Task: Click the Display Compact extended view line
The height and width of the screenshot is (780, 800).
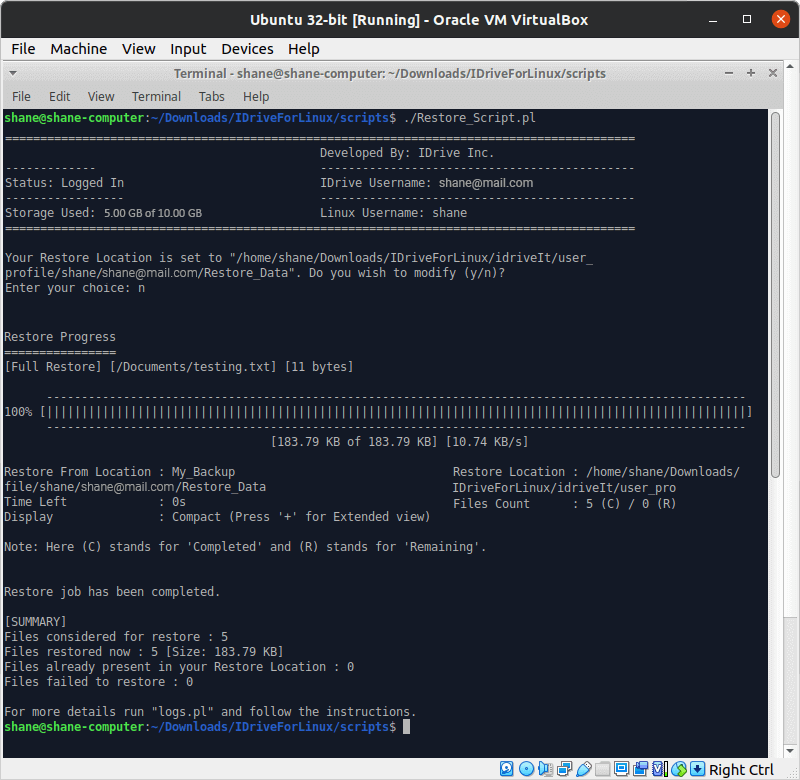Action: (x=217, y=517)
